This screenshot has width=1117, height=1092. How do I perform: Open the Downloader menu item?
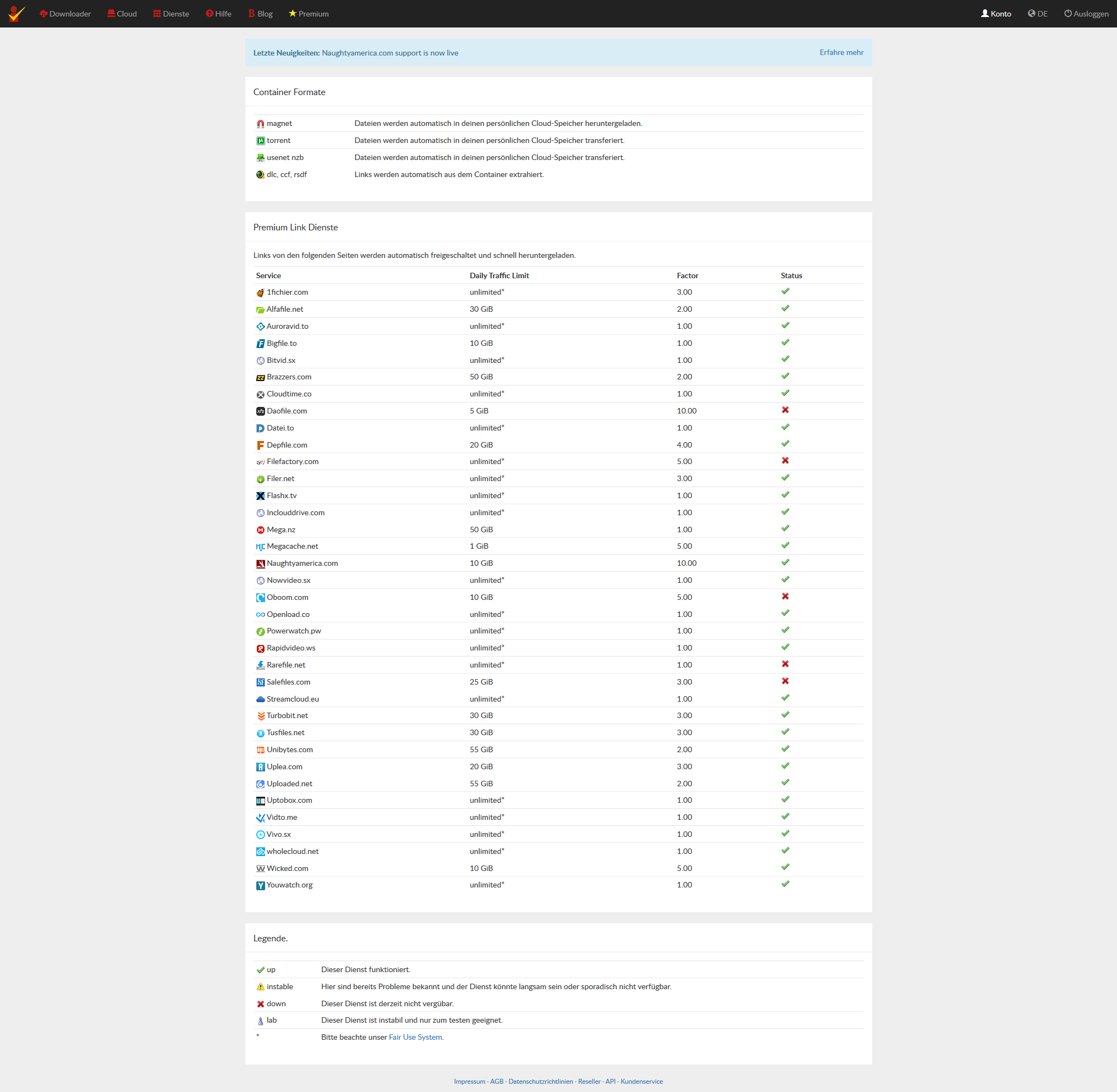(65, 14)
